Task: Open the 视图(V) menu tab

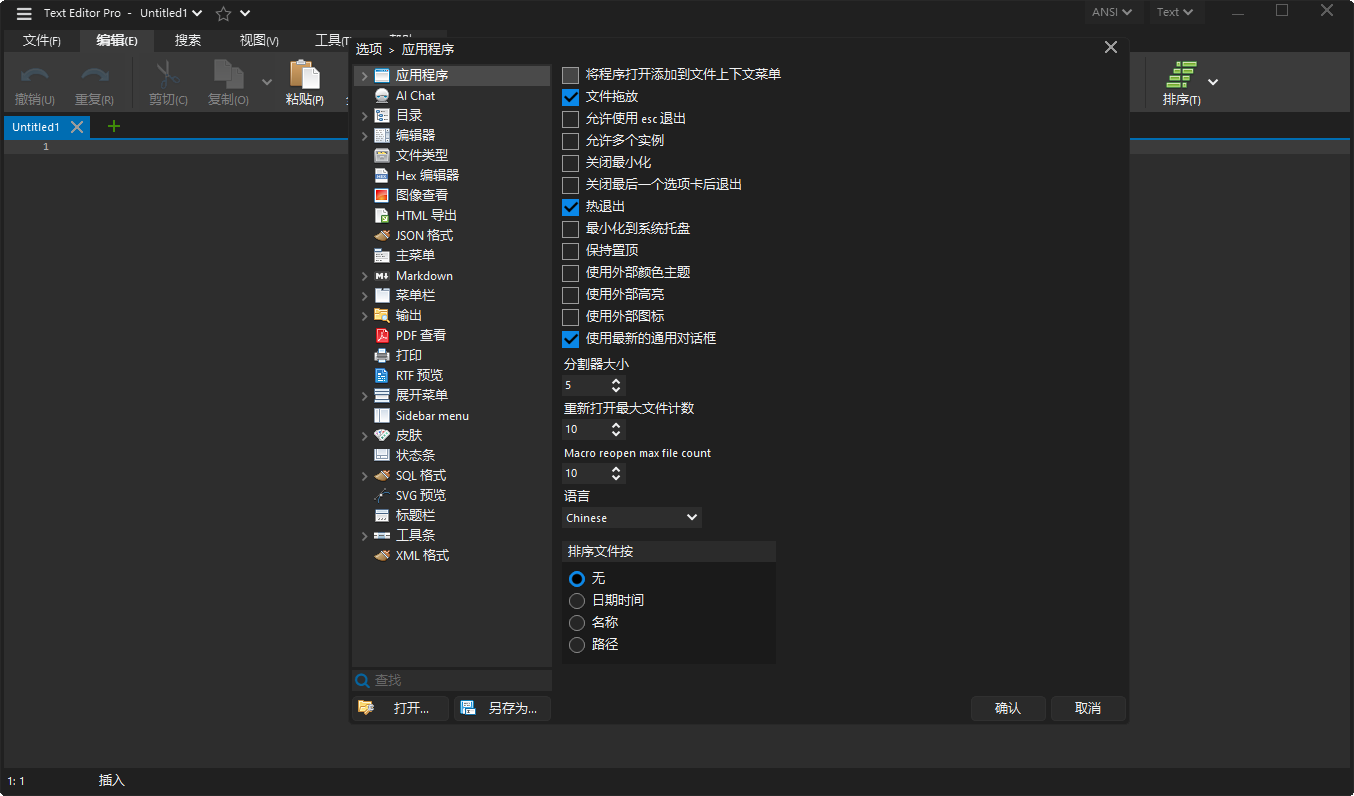Action: coord(258,40)
